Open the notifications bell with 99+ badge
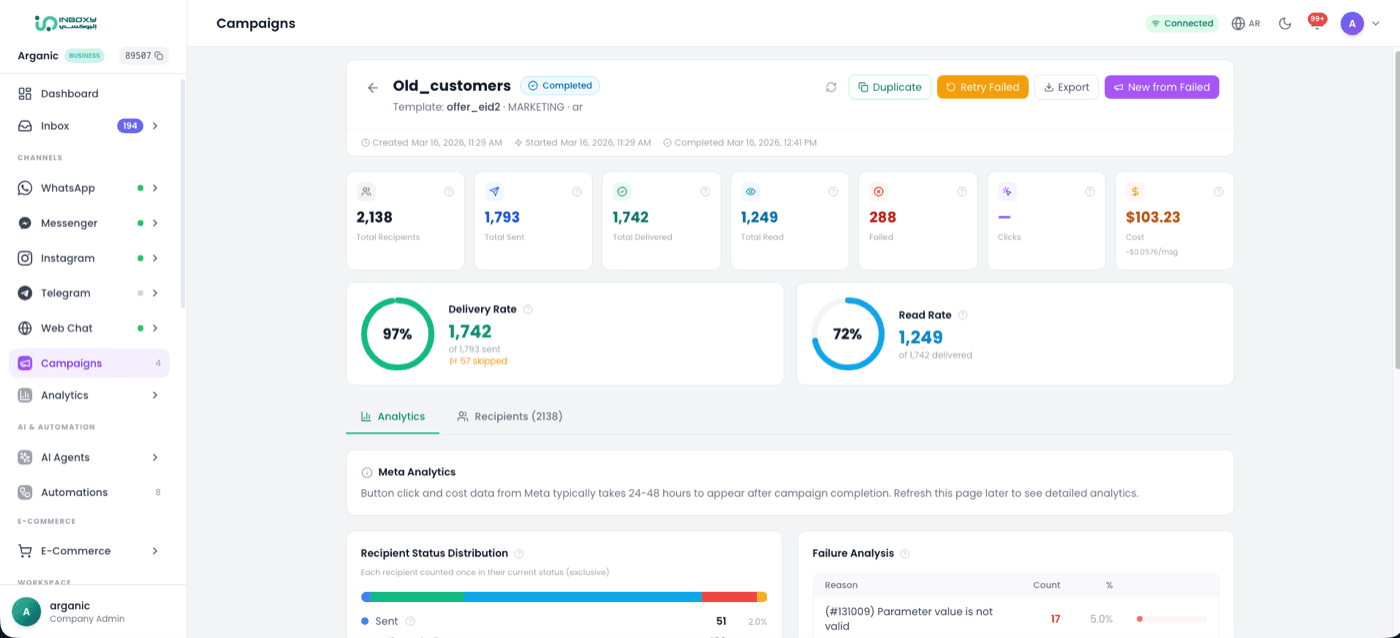 pyautogui.click(x=1317, y=23)
